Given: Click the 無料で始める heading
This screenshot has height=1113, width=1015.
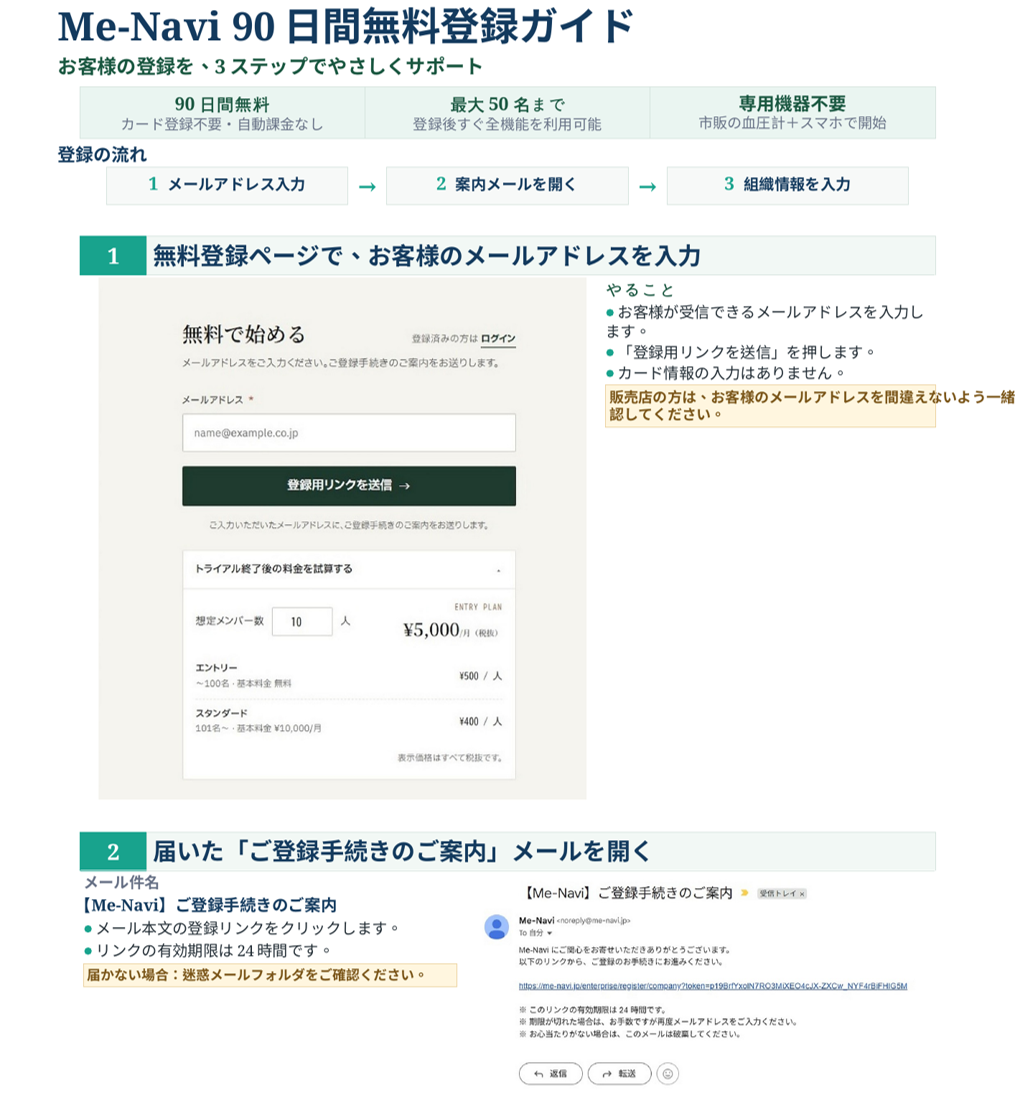Looking at the screenshot, I should point(243,334).
